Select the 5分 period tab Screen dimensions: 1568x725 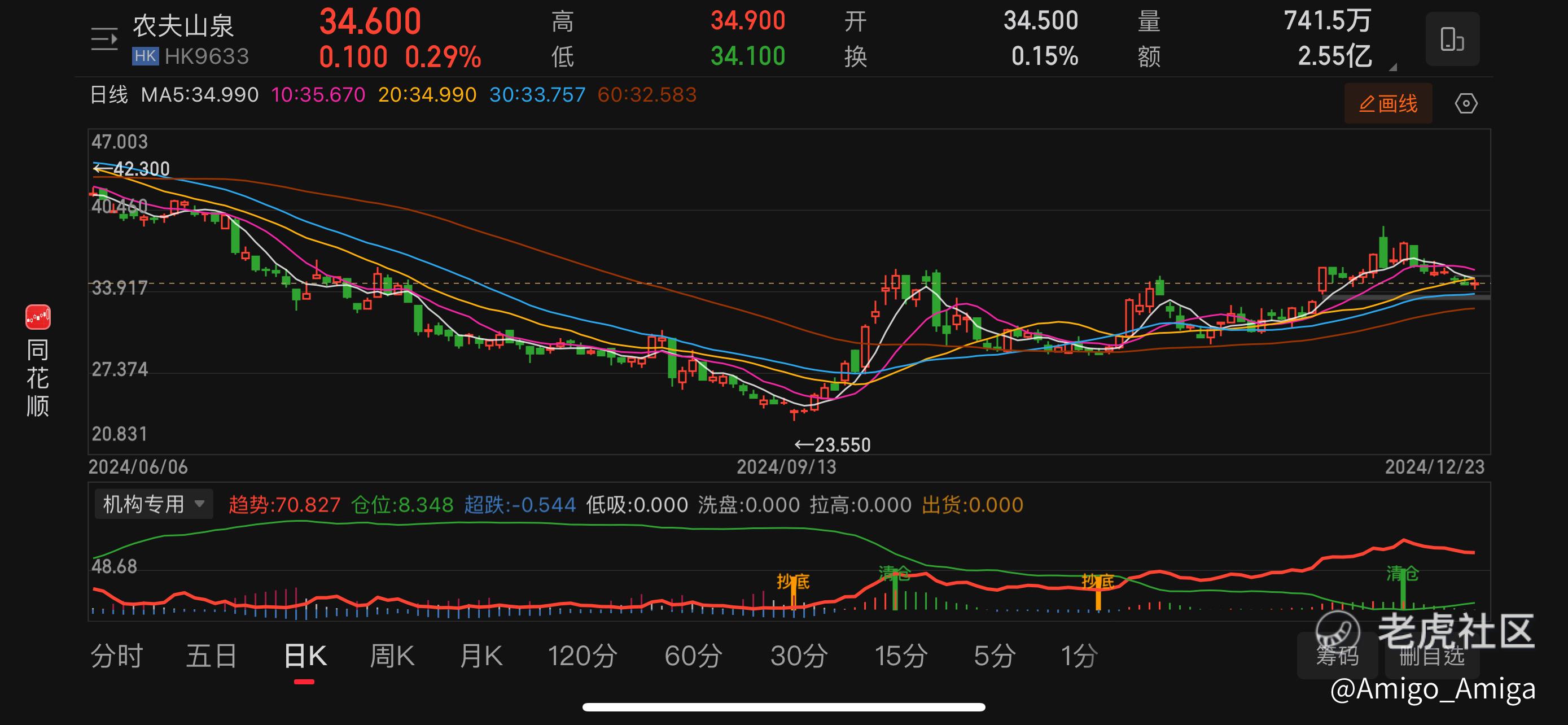(995, 656)
